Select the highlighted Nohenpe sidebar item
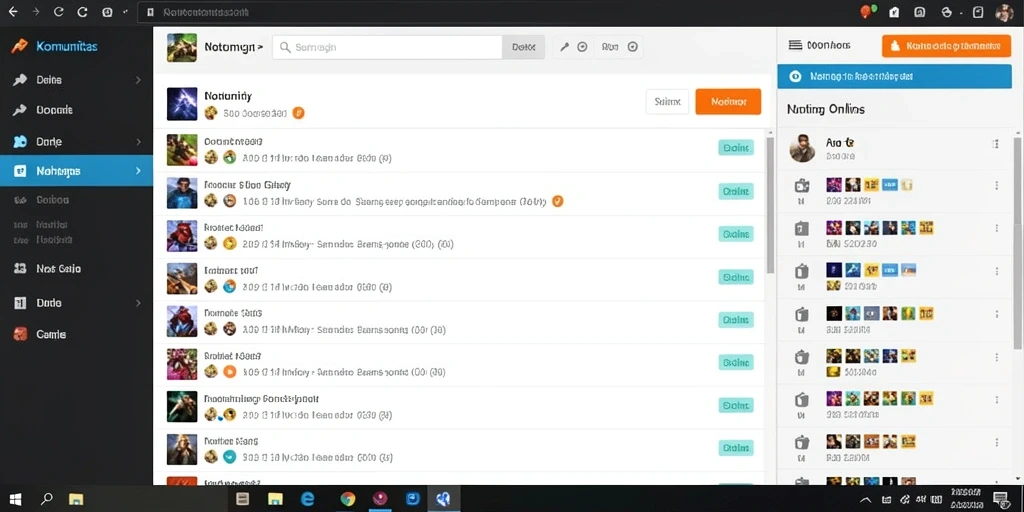This screenshot has width=1024, height=512. 76,171
